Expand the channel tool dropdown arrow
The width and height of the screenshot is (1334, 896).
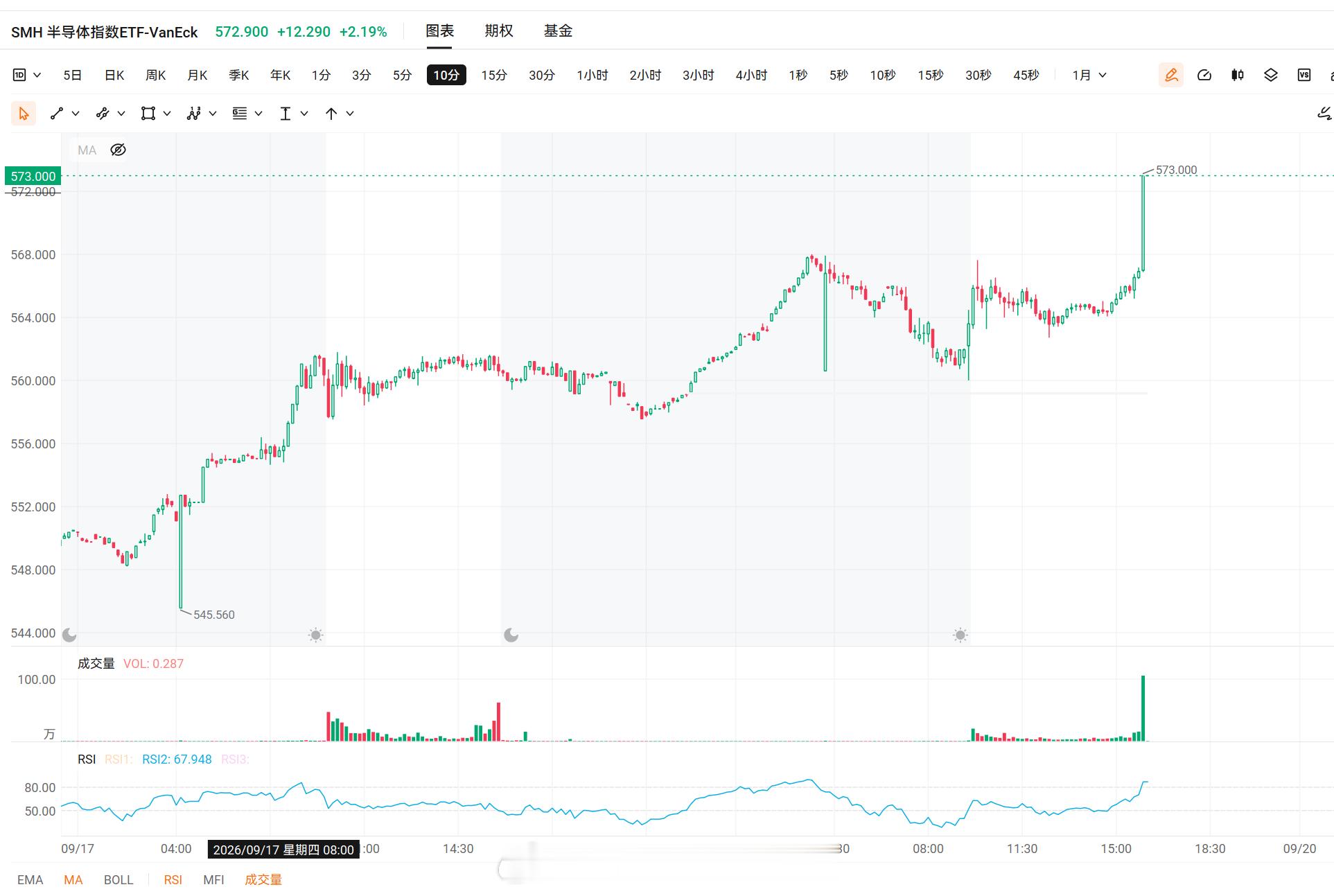(121, 114)
